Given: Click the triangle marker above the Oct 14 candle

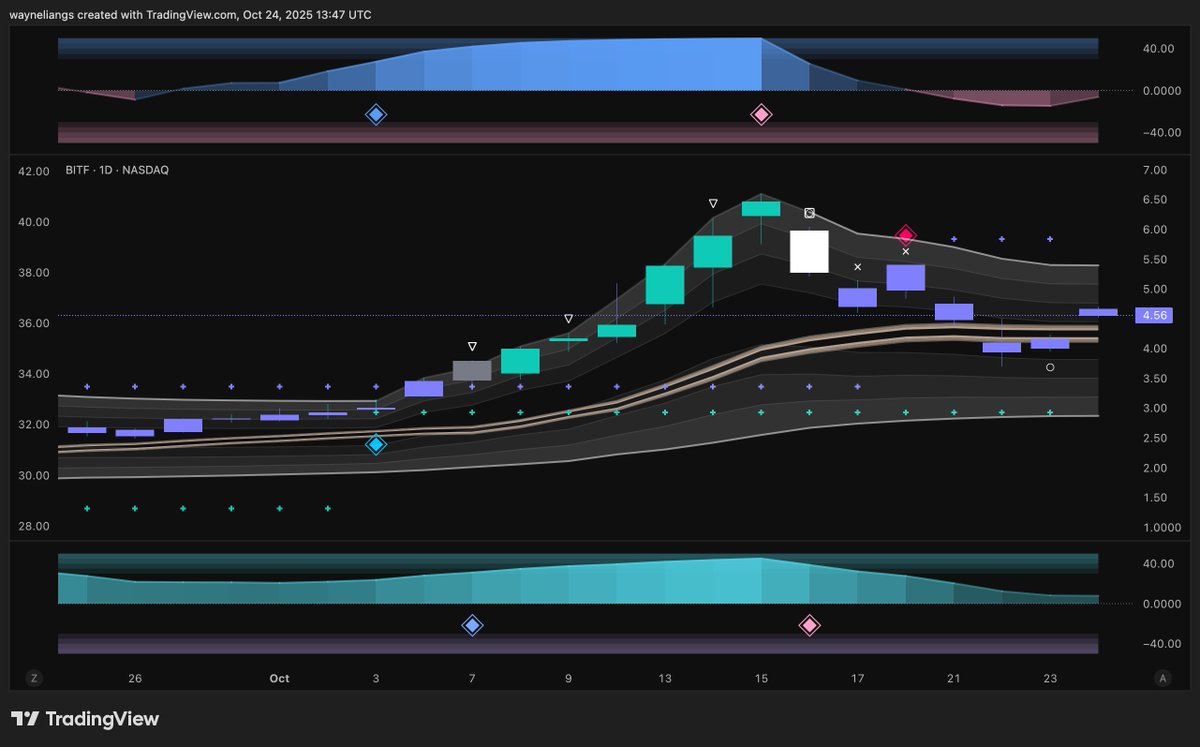Looking at the screenshot, I should pos(713,203).
